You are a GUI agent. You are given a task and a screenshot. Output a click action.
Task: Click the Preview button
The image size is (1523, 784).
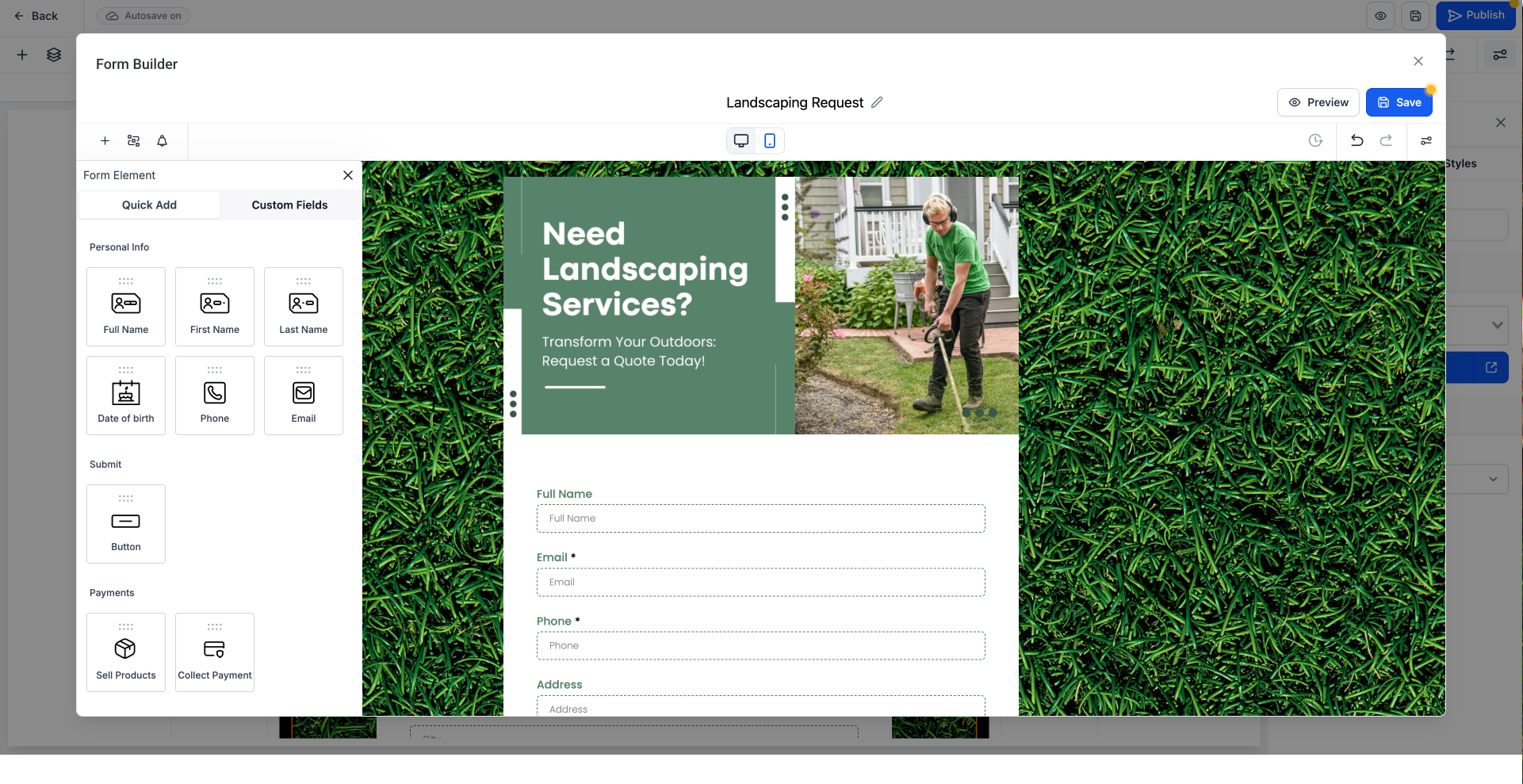[1318, 102]
